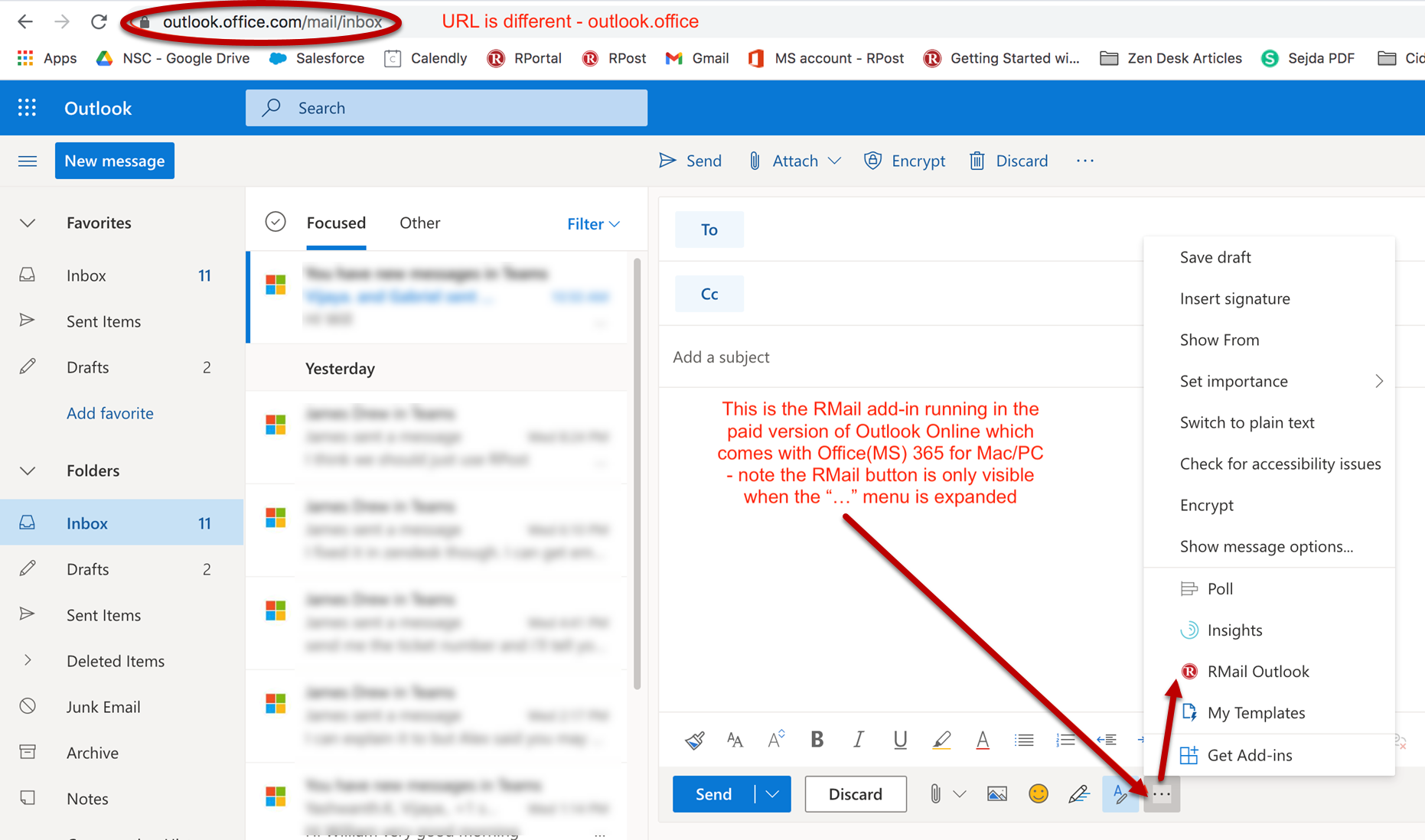Select Show From menu item
The image size is (1425, 840).
point(1269,340)
